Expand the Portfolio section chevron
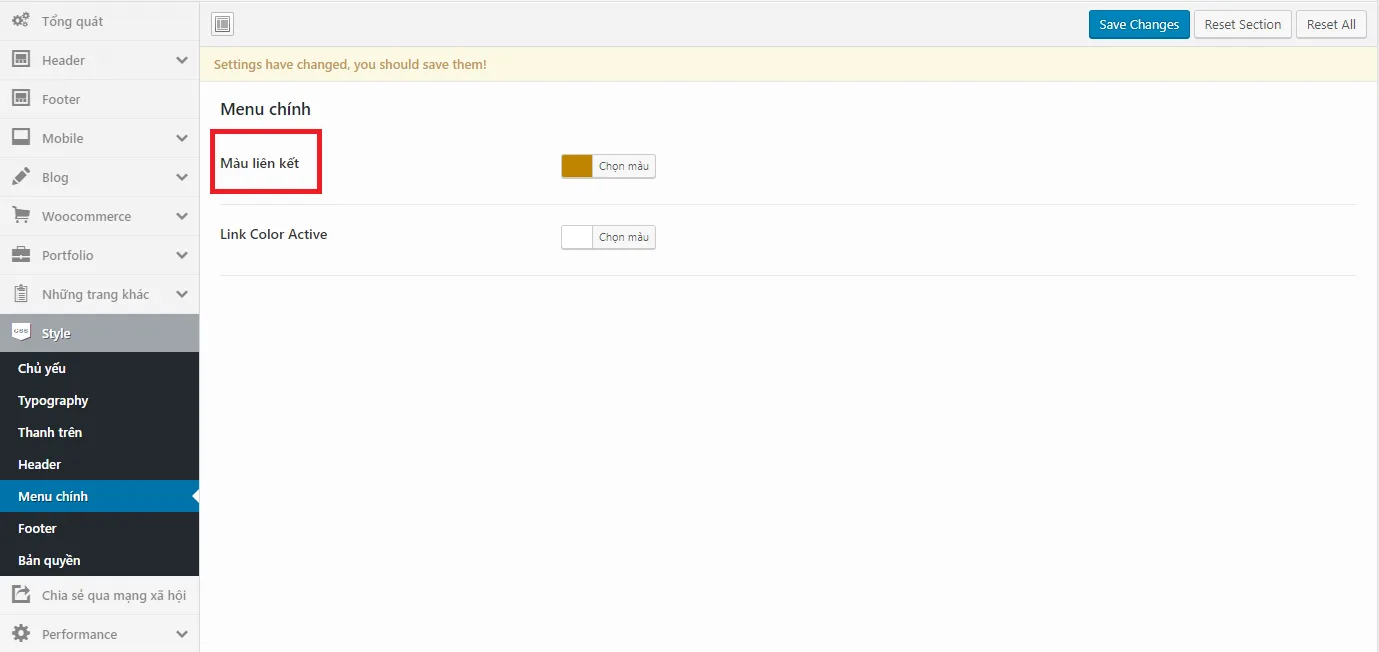The image size is (1379, 652). tap(182, 255)
